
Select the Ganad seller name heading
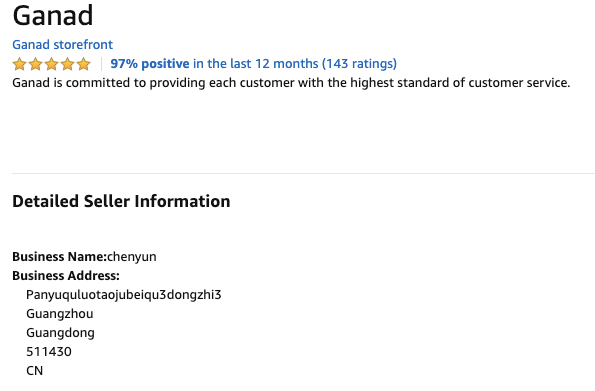pyautogui.click(x=53, y=16)
